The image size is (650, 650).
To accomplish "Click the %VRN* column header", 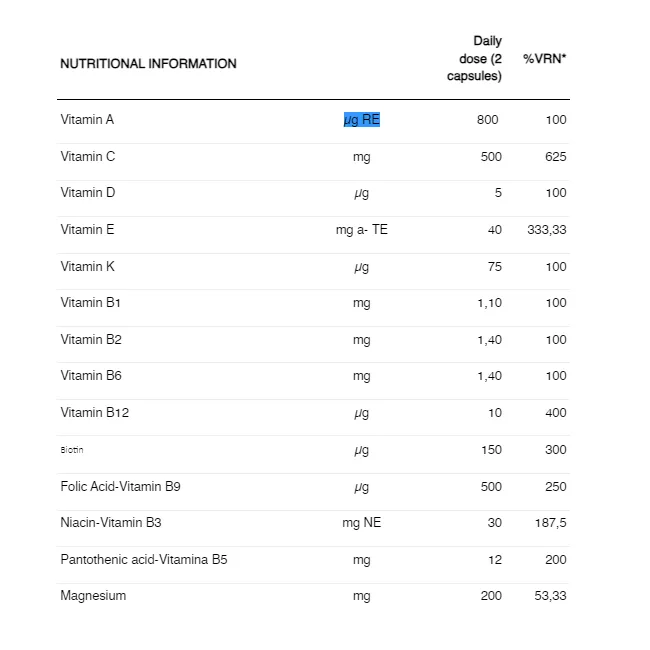I will pyautogui.click(x=545, y=59).
